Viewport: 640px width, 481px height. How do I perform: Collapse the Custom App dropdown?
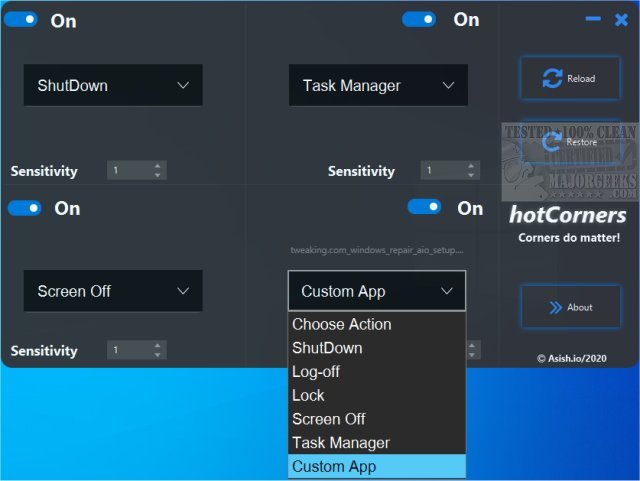[377, 291]
